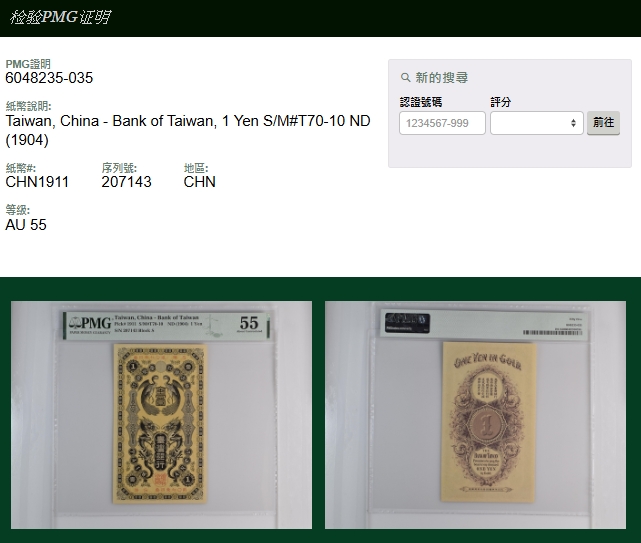The height and width of the screenshot is (543, 641).
Task: Click the ONE YEN IN GOLD text on note
Action: tap(488, 361)
